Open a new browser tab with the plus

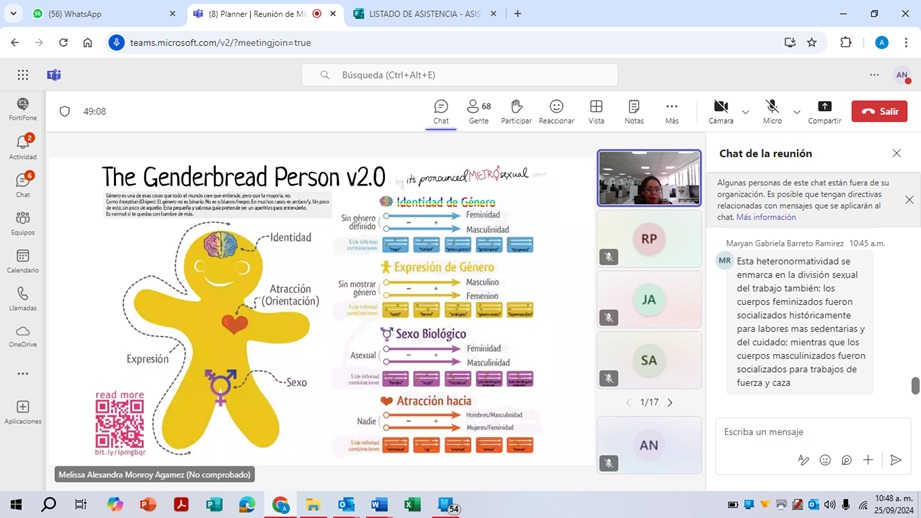click(517, 14)
